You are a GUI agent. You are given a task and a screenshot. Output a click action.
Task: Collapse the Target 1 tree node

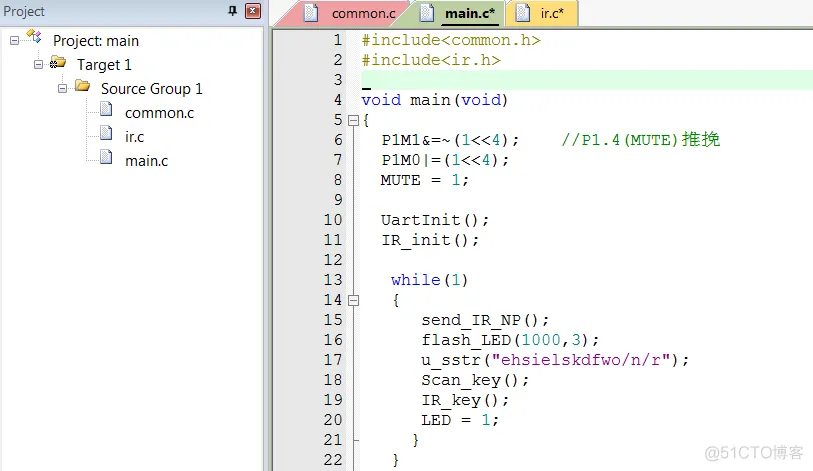pos(39,65)
